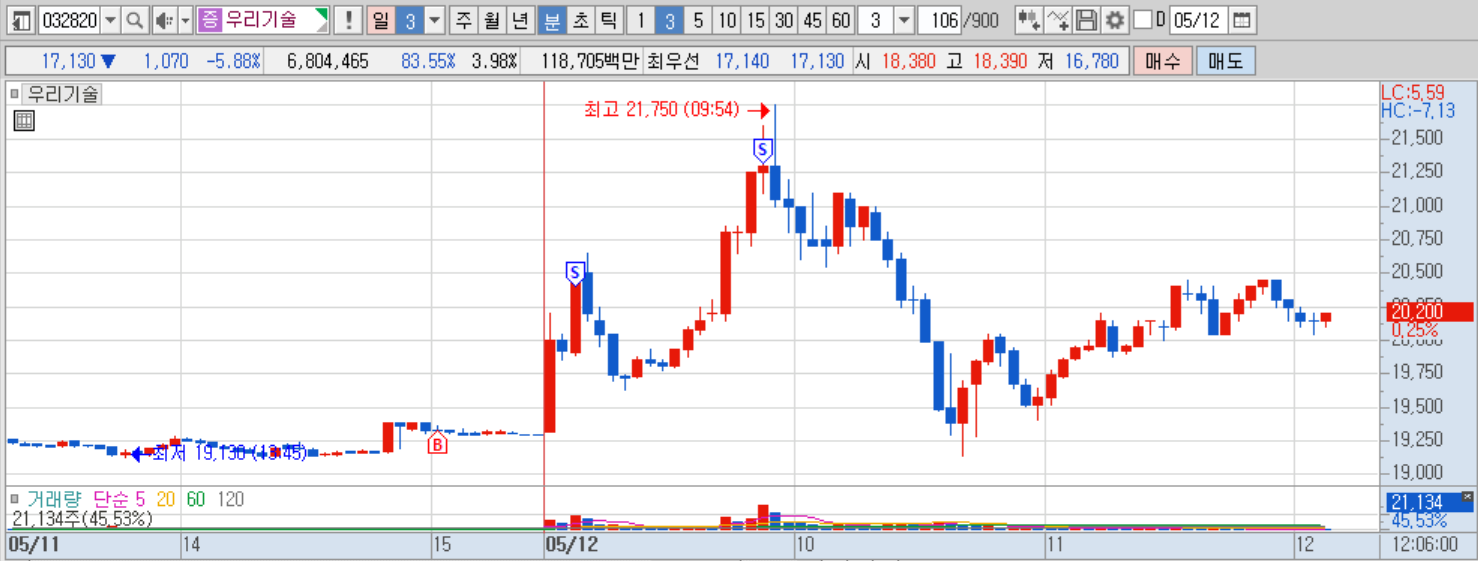Switch to 분 minute chart tab

552,20
